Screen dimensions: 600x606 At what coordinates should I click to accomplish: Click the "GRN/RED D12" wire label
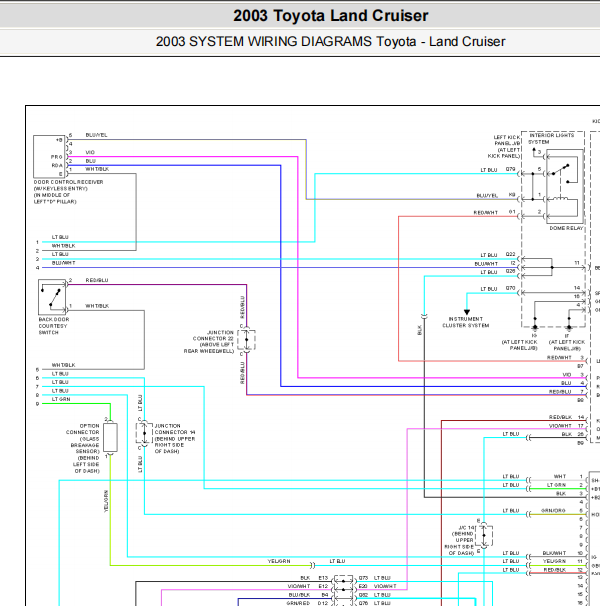coord(307,603)
